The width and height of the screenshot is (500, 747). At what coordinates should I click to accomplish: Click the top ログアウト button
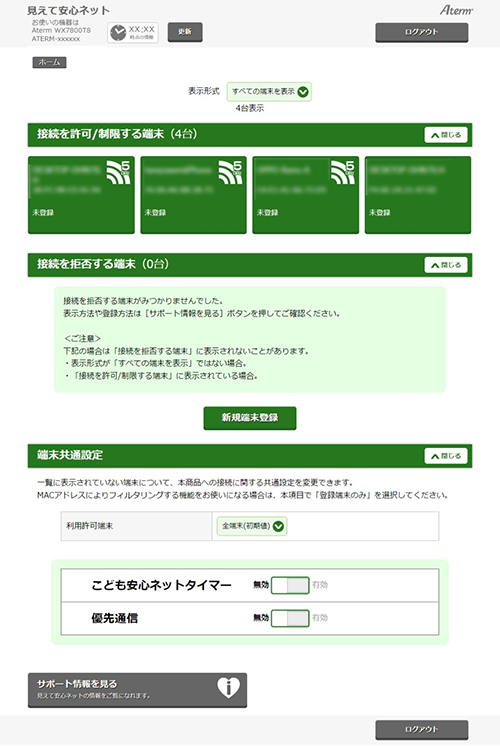click(x=421, y=32)
